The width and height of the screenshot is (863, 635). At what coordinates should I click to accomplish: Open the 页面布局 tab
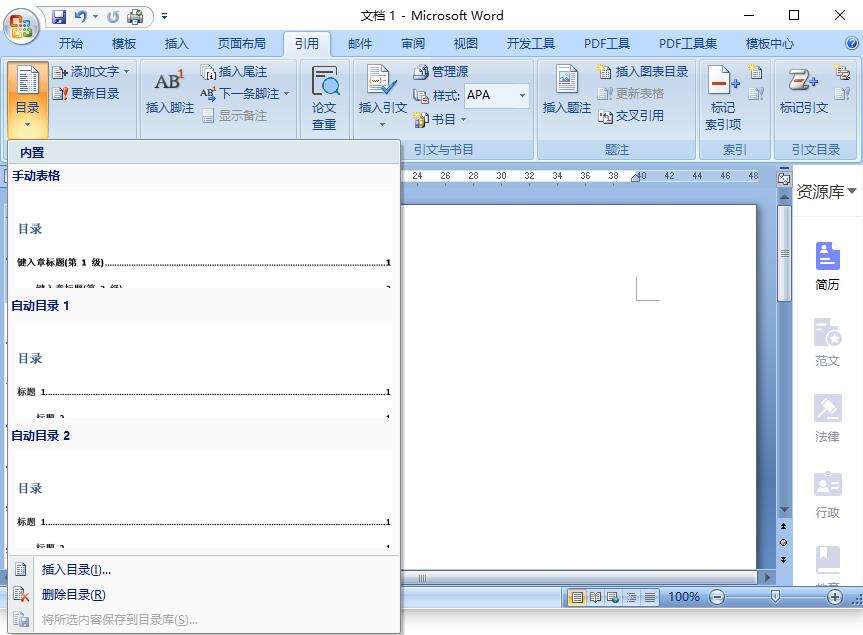(242, 43)
